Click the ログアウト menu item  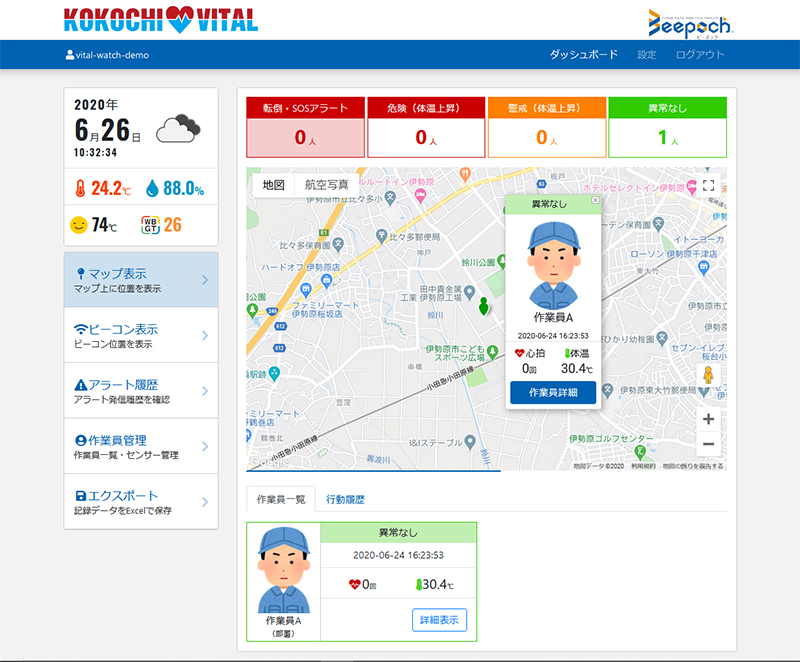pos(699,54)
